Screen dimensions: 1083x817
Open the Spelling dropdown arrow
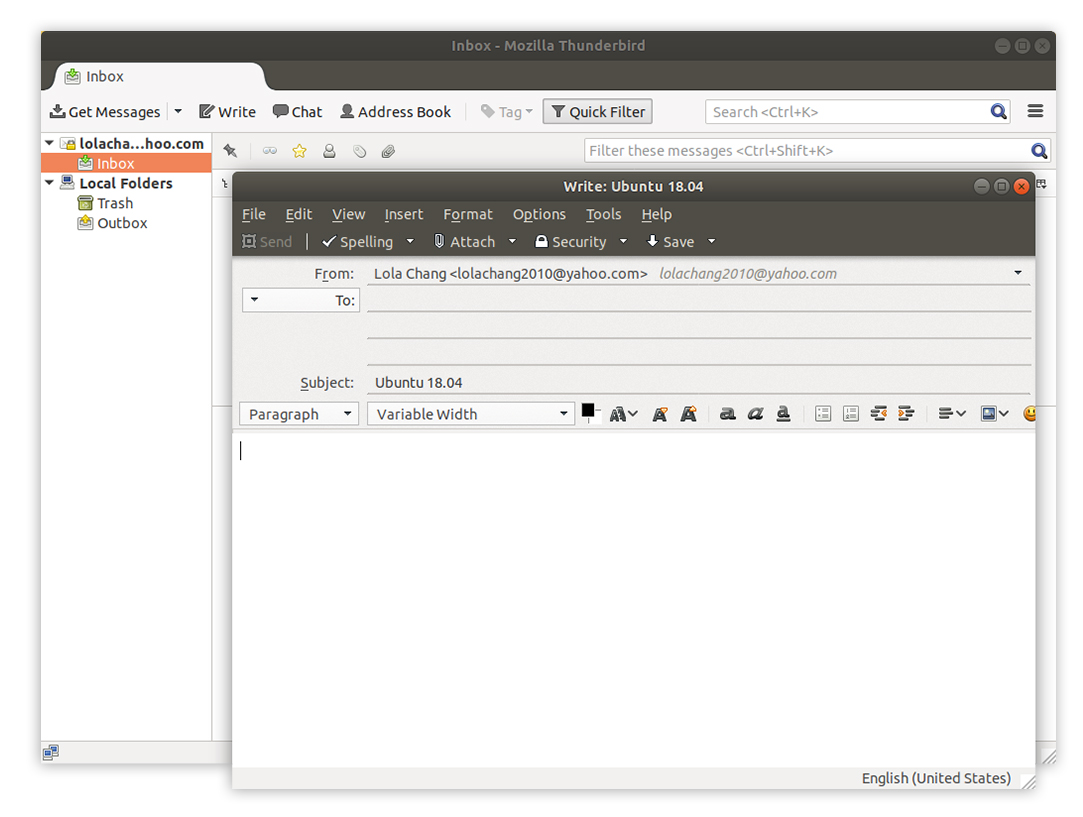[x=410, y=241]
